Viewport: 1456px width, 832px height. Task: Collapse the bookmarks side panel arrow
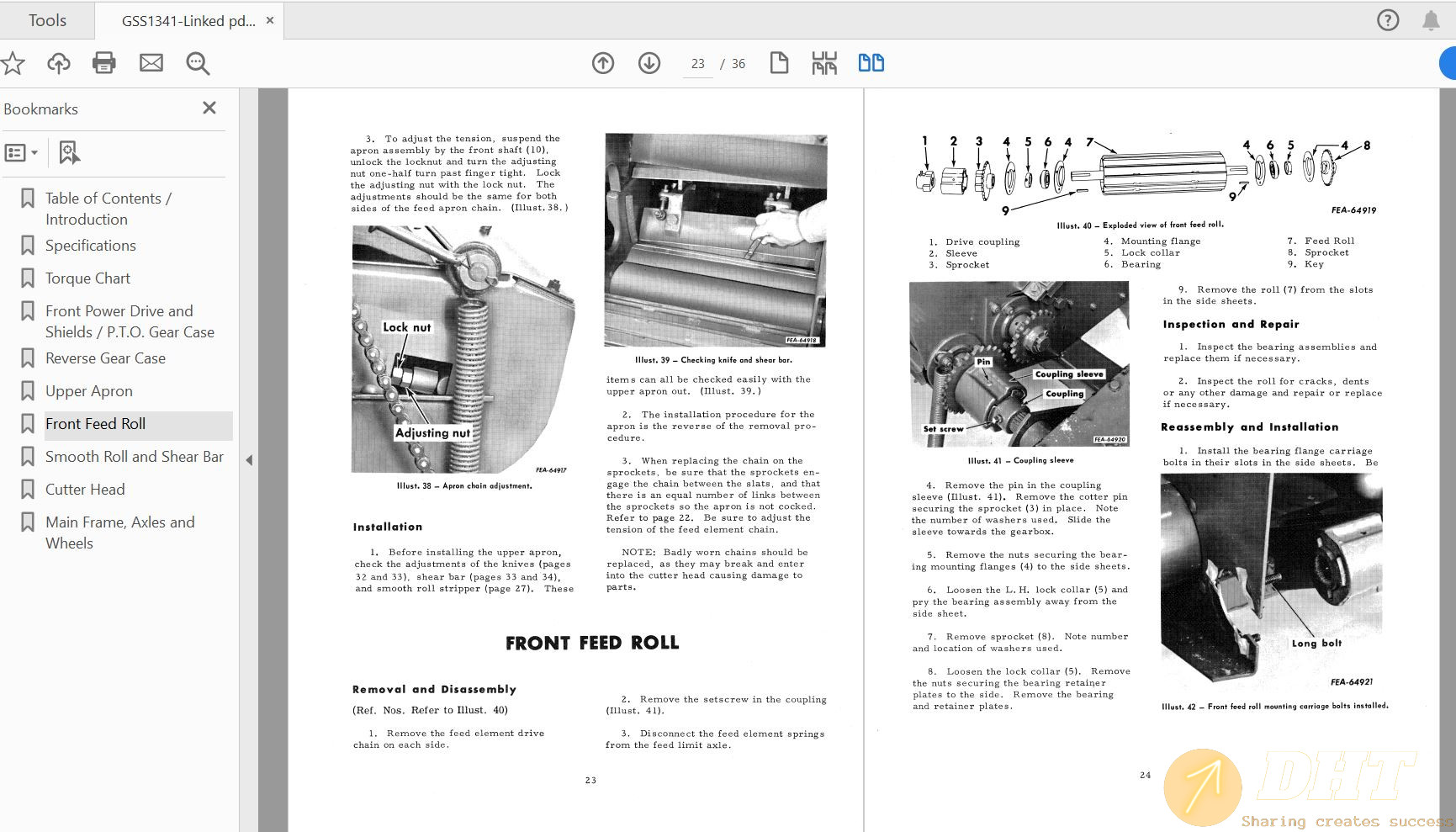[x=249, y=460]
